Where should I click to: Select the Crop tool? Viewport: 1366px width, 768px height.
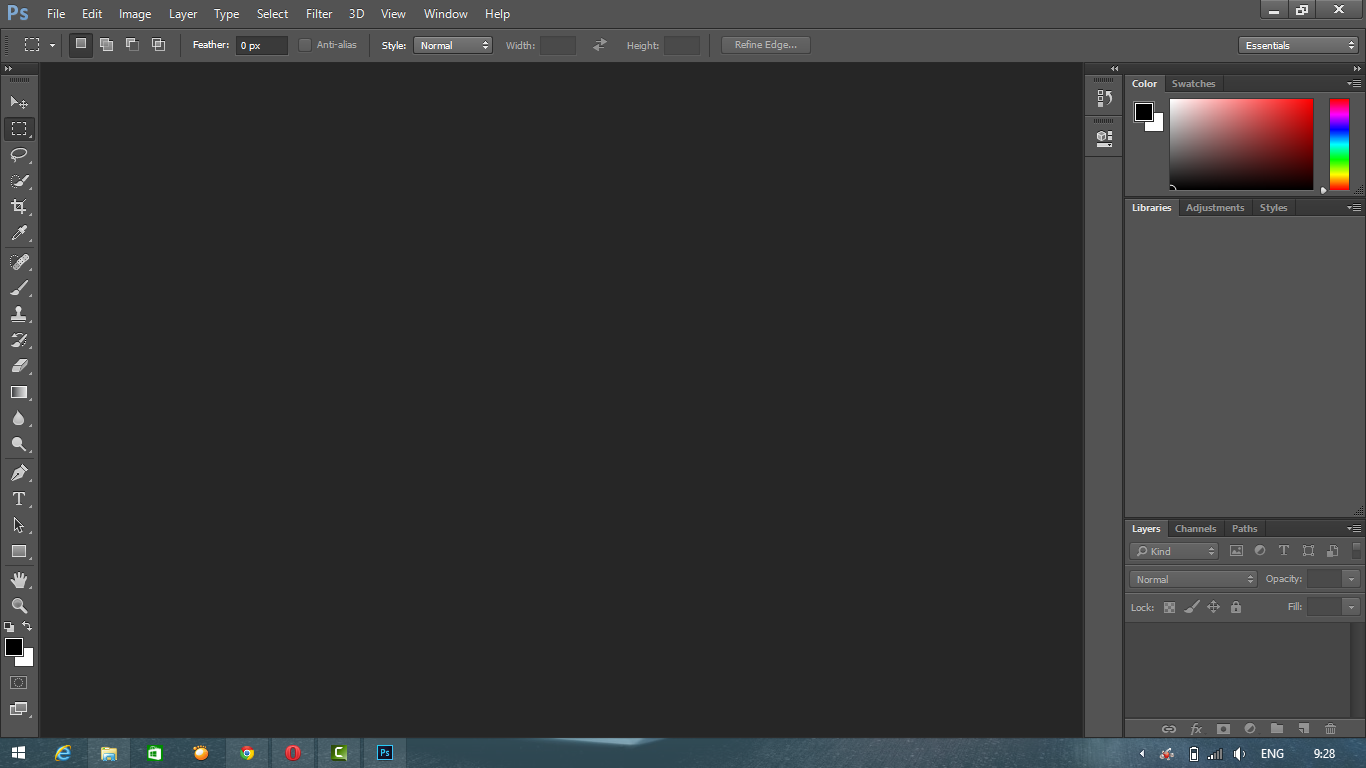(19, 207)
